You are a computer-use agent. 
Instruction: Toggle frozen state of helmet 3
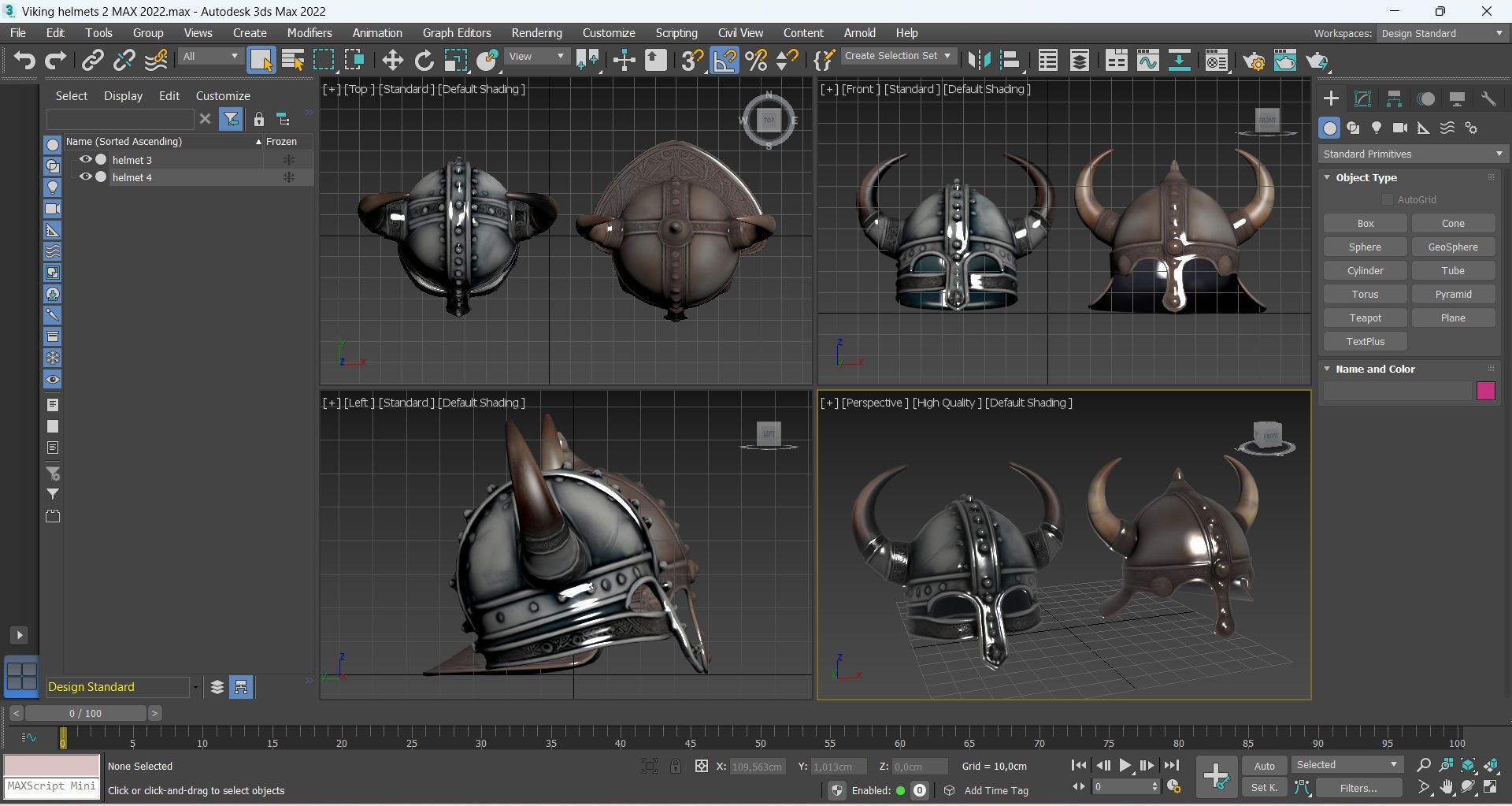coord(289,160)
